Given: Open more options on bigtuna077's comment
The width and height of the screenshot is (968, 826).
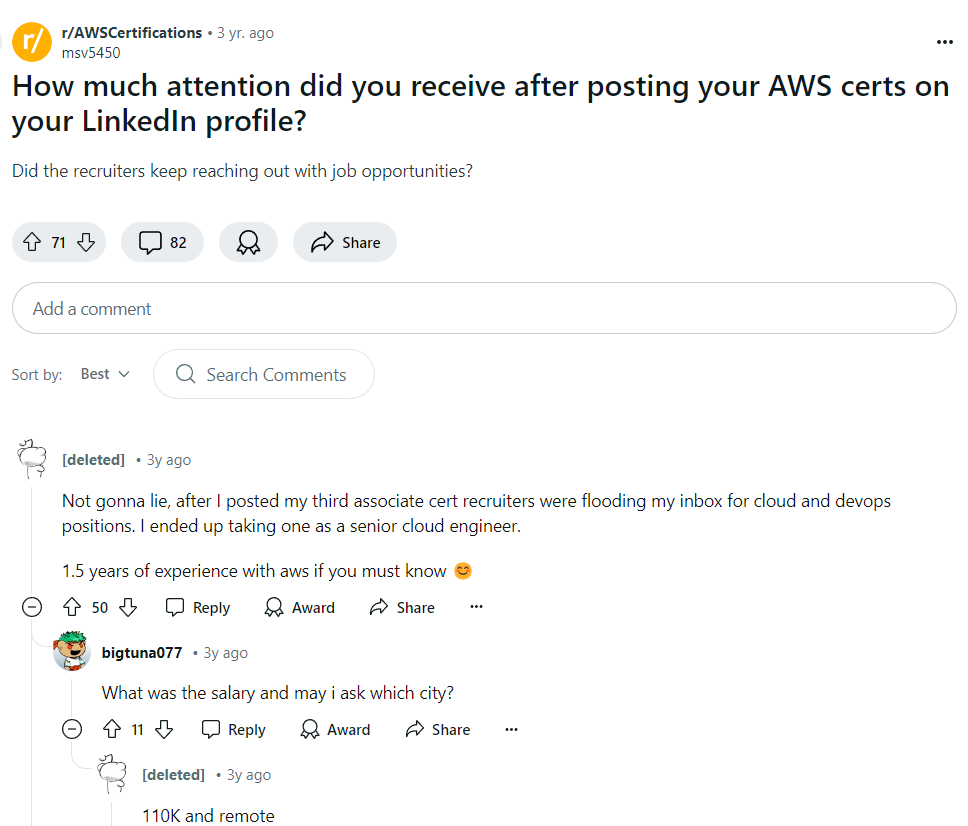Looking at the screenshot, I should click(512, 729).
